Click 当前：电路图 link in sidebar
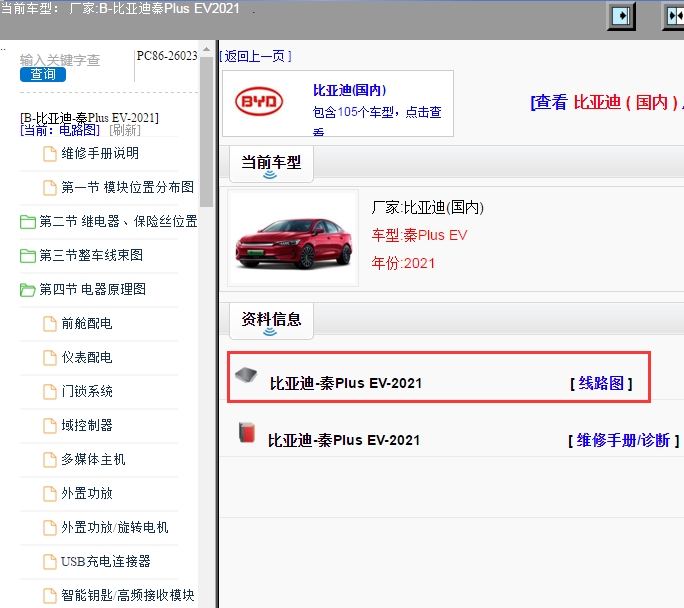The image size is (684, 608). pos(60,130)
